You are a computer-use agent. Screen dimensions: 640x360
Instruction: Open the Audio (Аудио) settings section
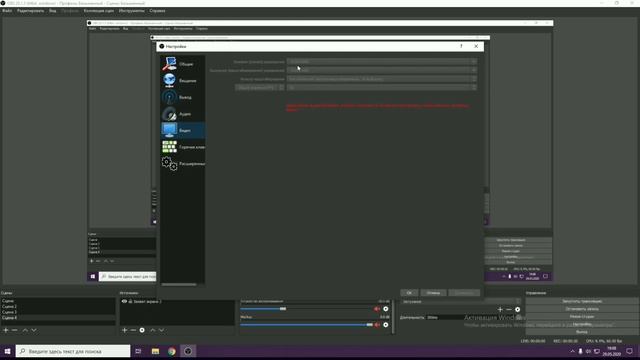182,114
